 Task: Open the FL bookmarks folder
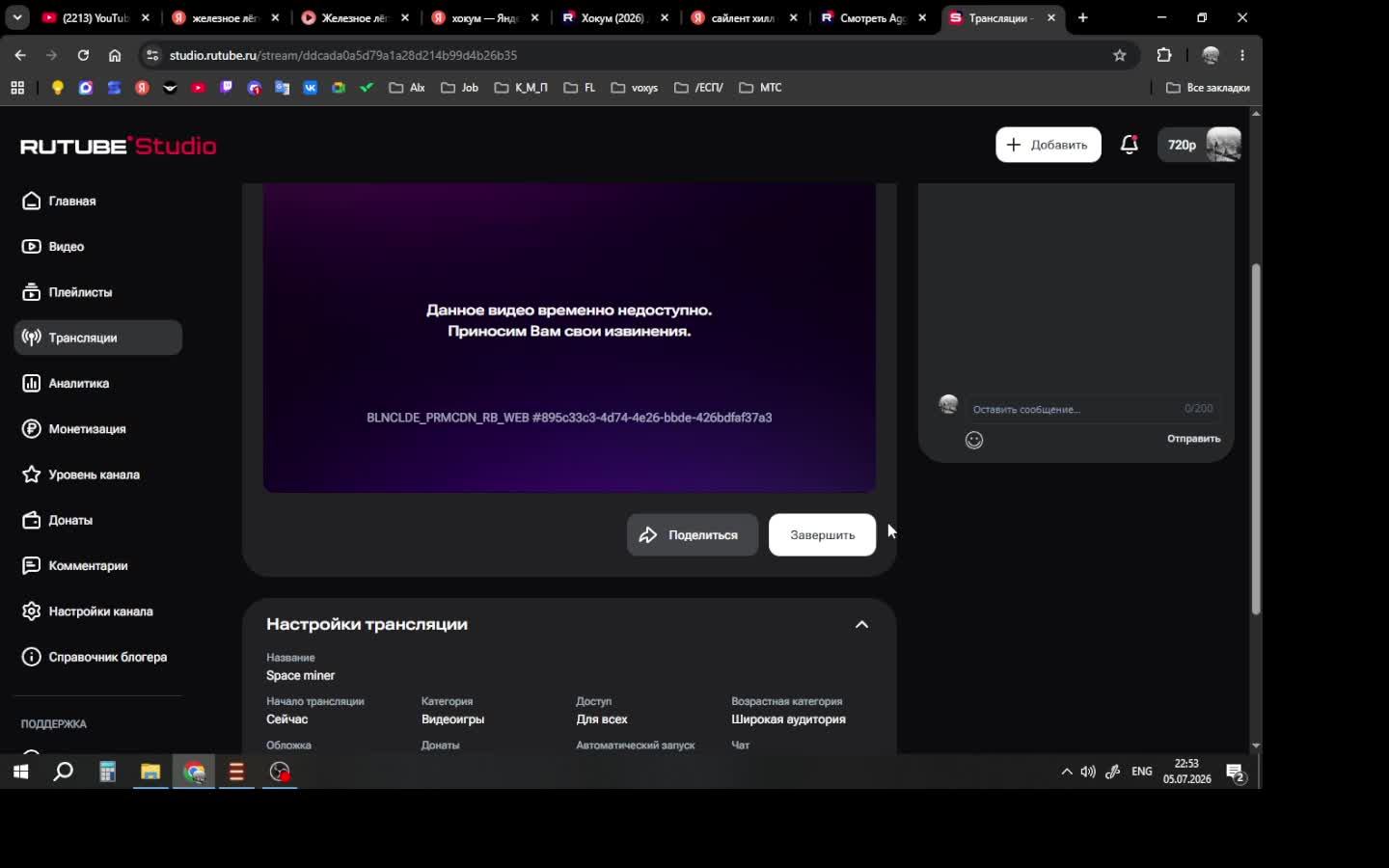click(x=580, y=88)
